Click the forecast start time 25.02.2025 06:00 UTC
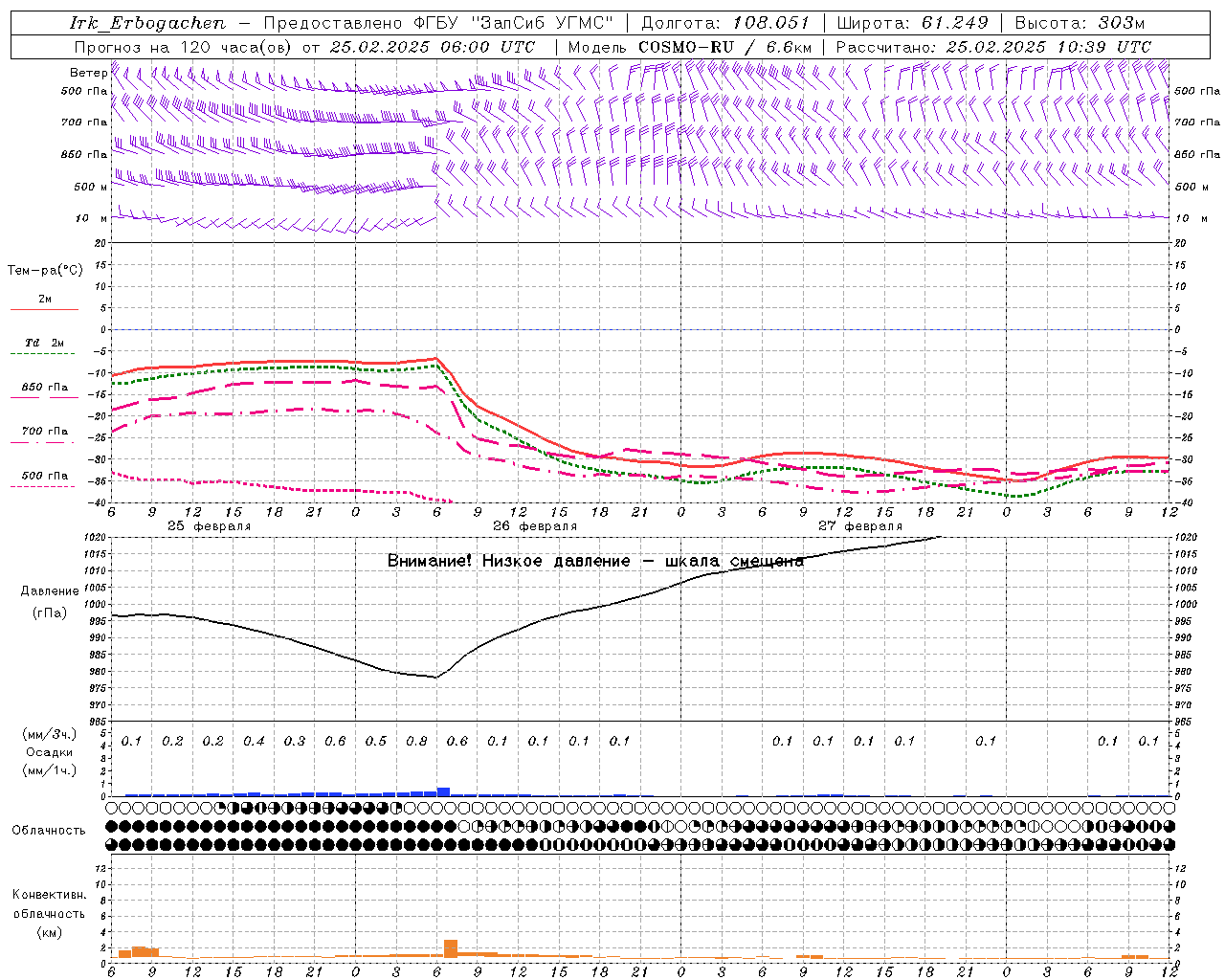This screenshot has width=1225, height=980. (x=432, y=47)
